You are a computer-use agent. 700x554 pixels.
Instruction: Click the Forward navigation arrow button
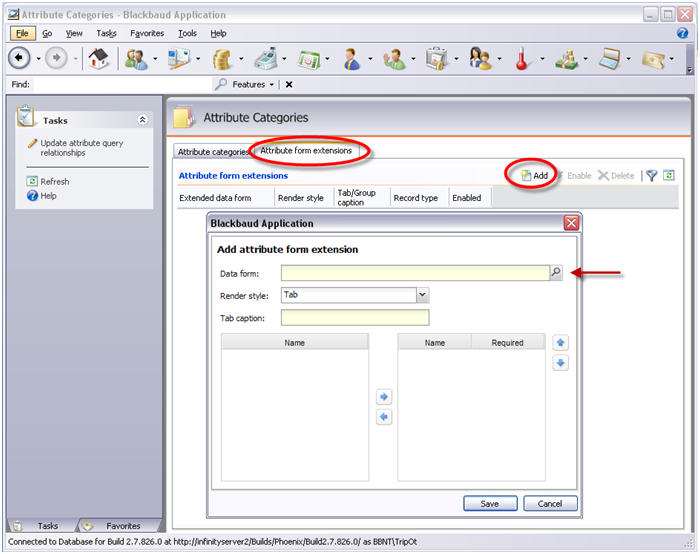coord(56,58)
